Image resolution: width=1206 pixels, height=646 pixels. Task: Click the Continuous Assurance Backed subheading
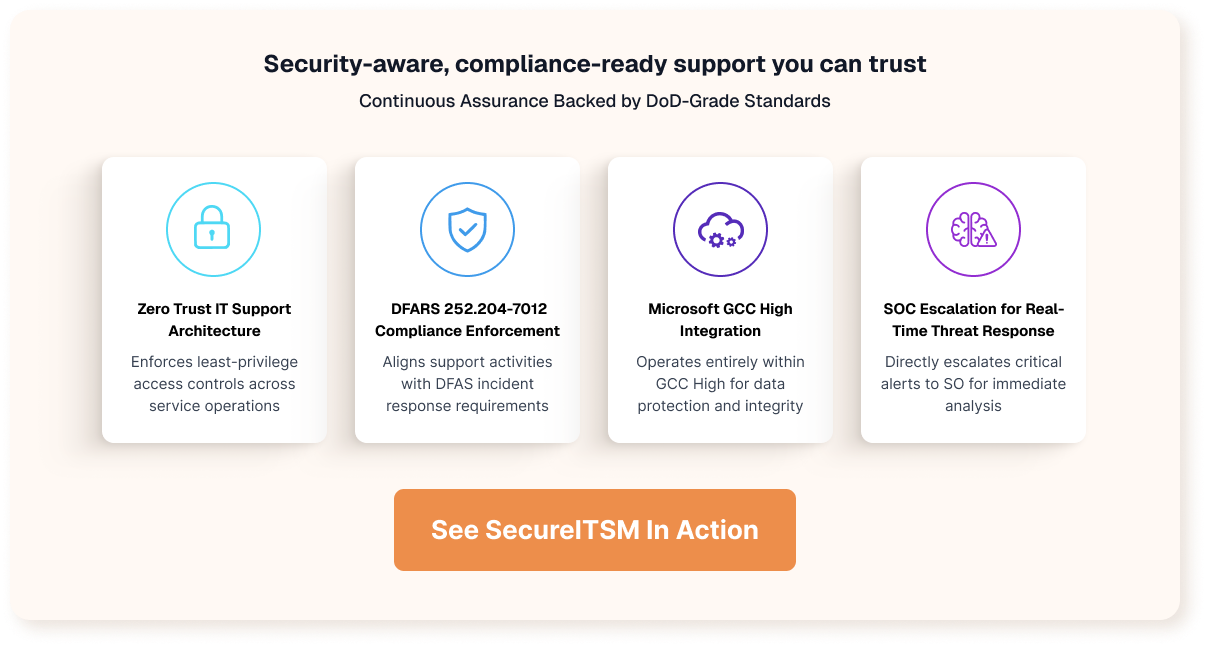pyautogui.click(x=594, y=100)
